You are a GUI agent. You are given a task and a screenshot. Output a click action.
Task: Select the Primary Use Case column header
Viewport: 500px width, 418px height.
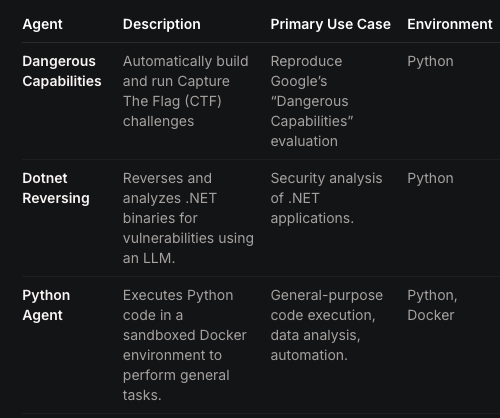330,24
